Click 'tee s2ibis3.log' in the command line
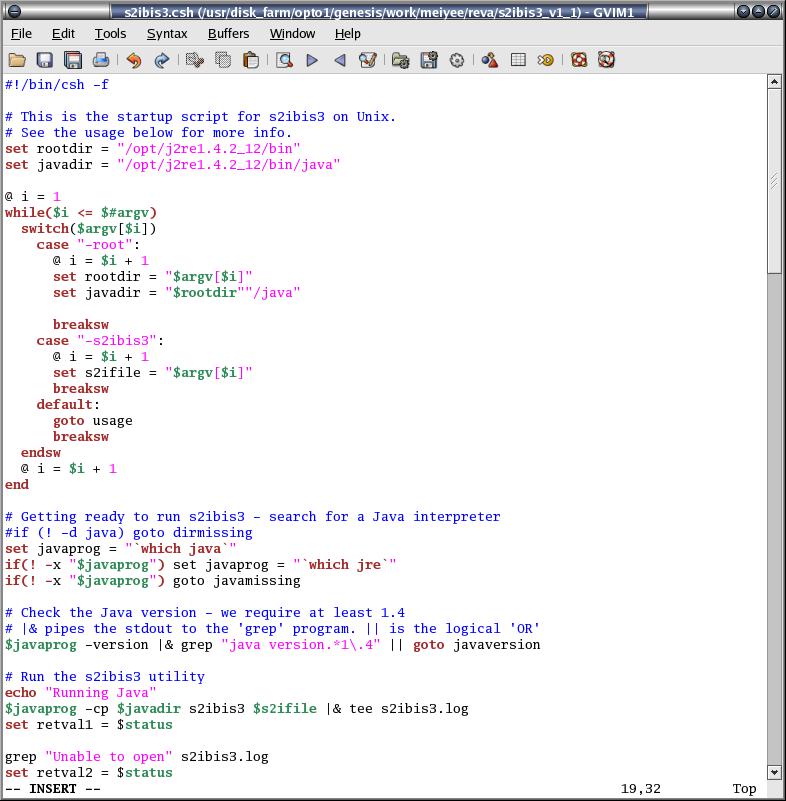This screenshot has width=786, height=801. [409, 709]
